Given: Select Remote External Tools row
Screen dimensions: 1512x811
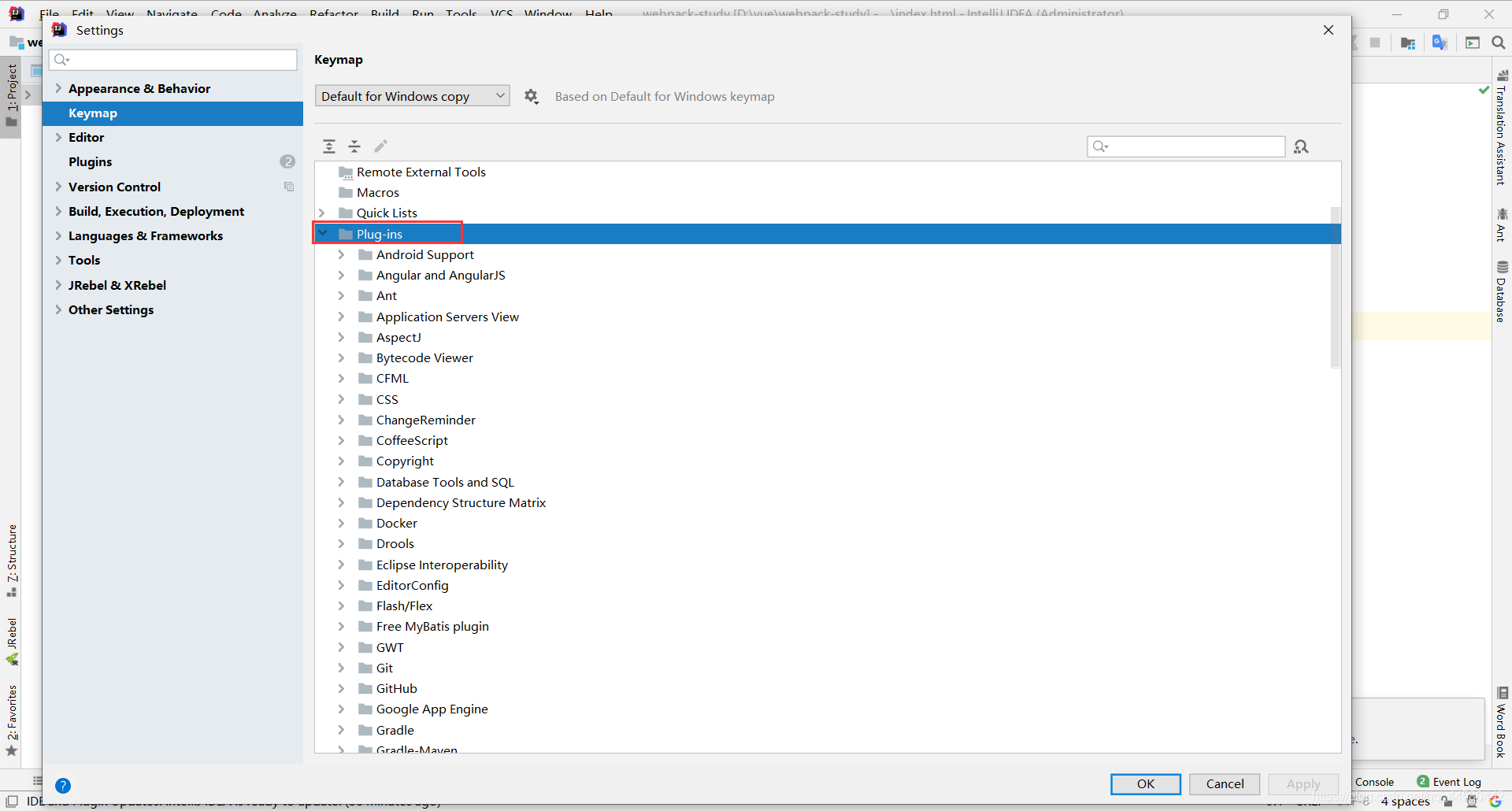Looking at the screenshot, I should tap(823, 172).
